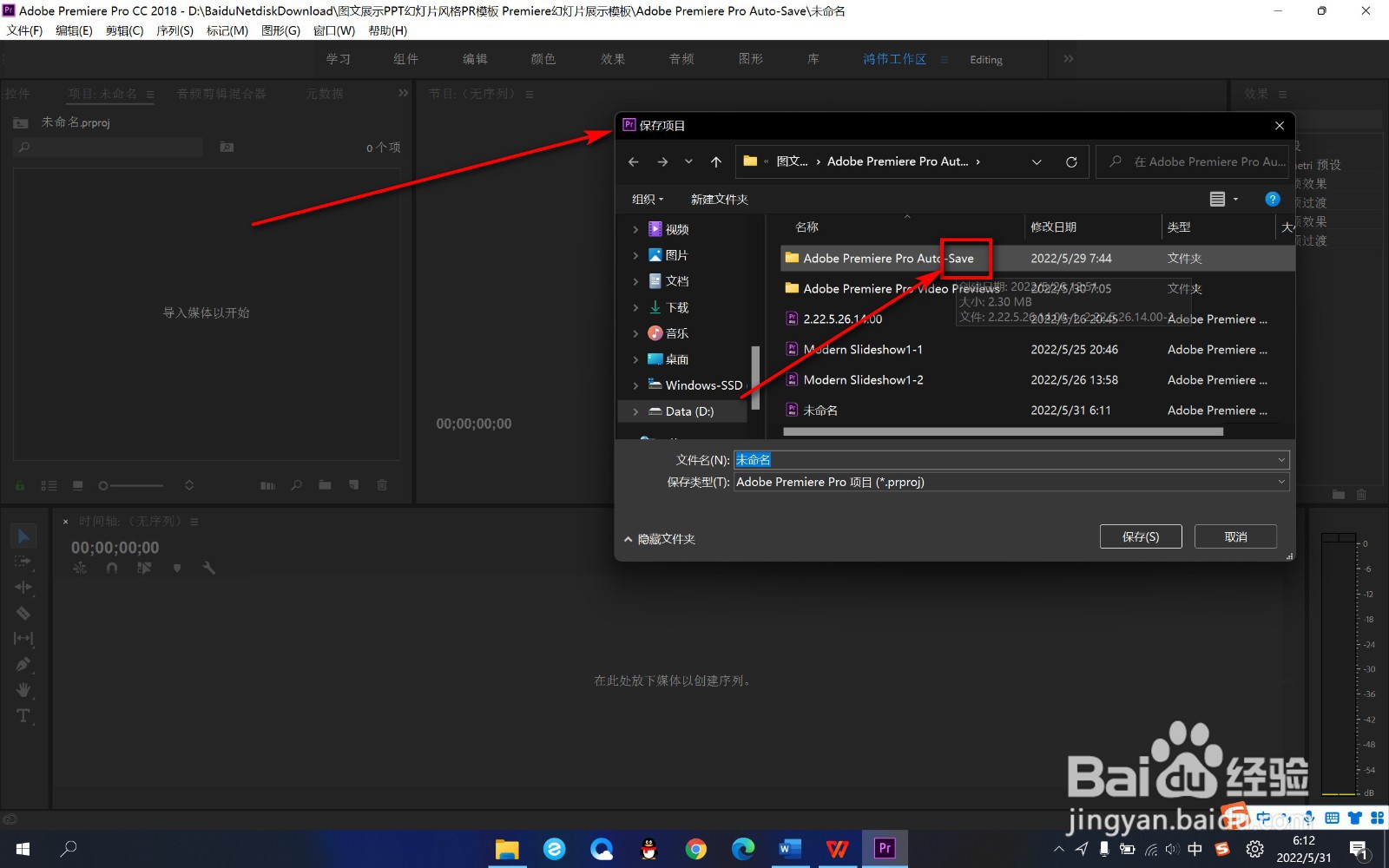Open the 窗口(W) menu
This screenshot has height=868, width=1389.
point(334,30)
